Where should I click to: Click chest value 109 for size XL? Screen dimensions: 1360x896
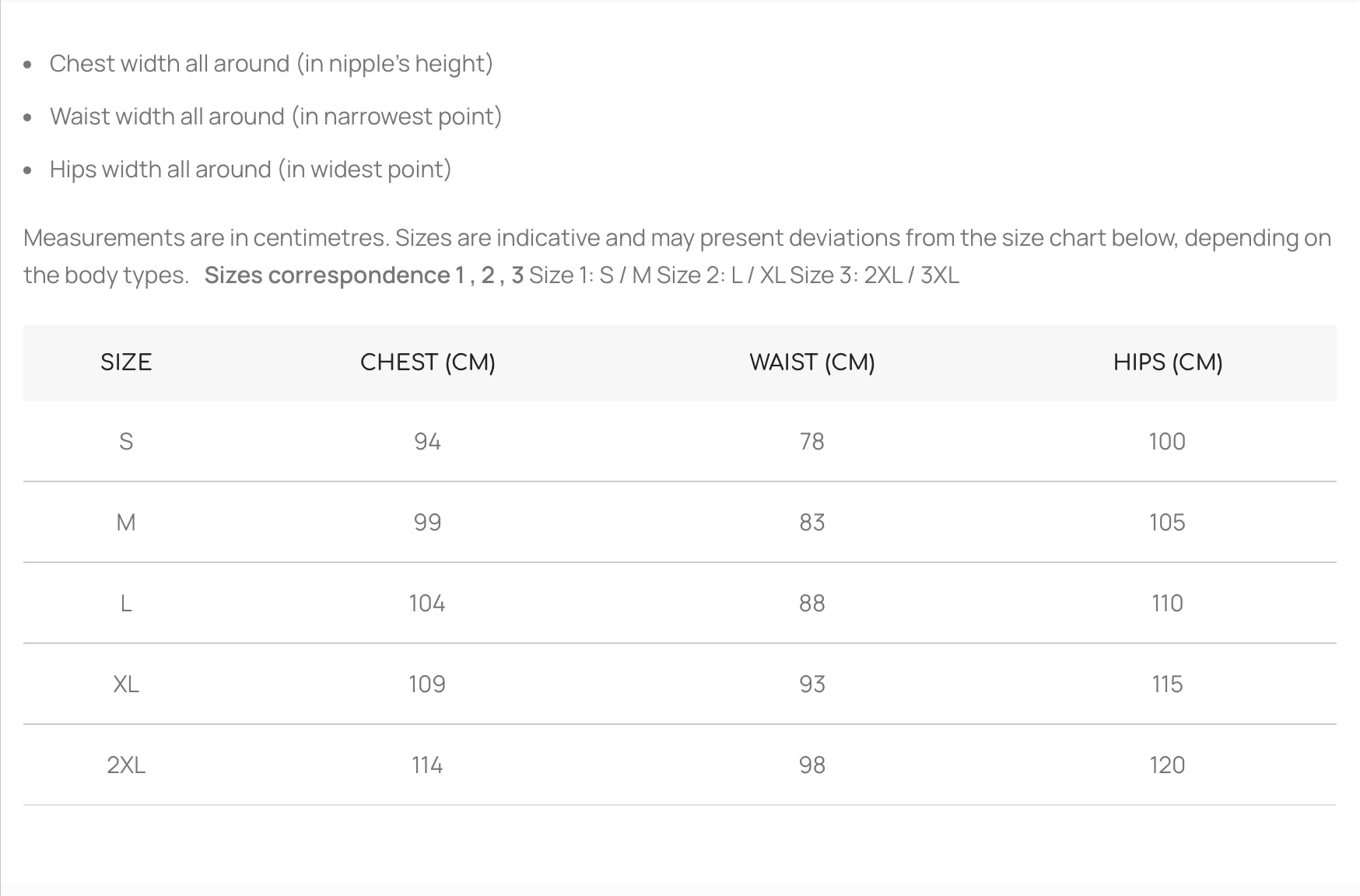click(x=427, y=684)
